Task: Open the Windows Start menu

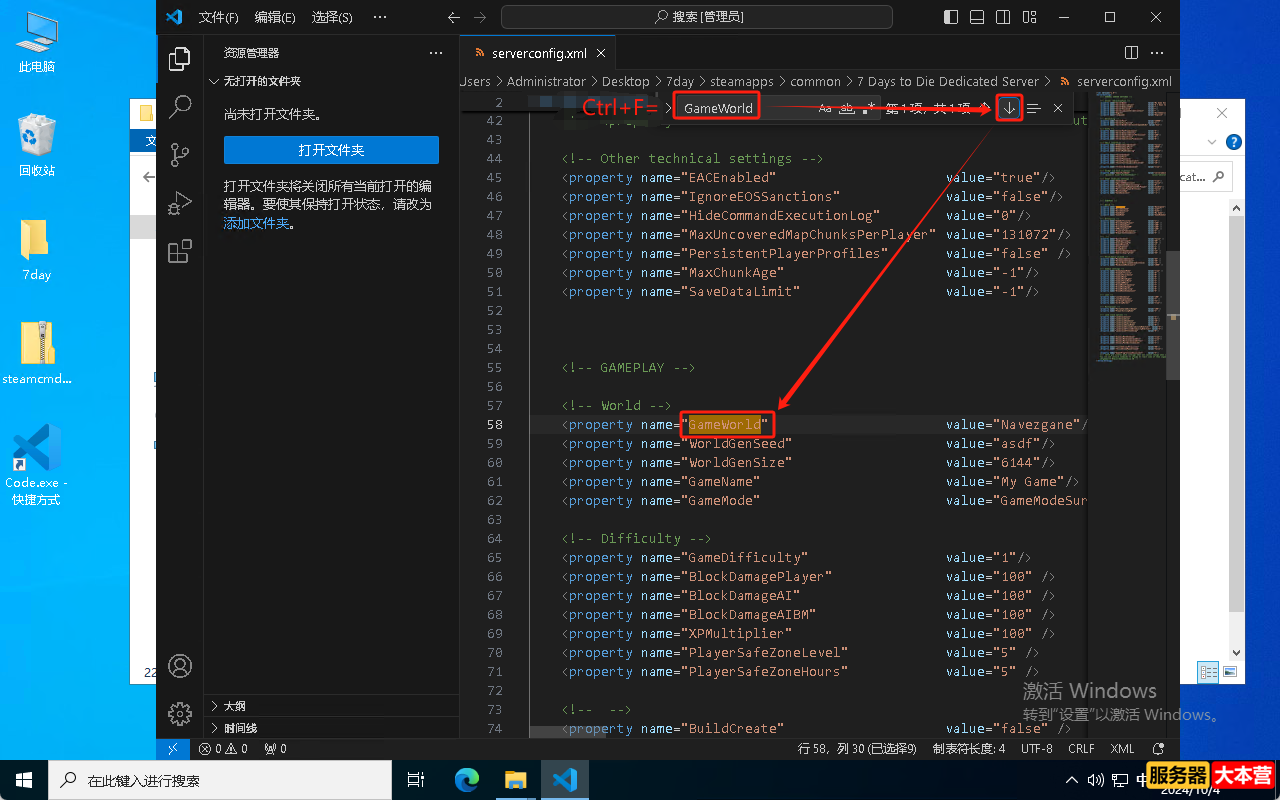Action: pyautogui.click(x=24, y=780)
